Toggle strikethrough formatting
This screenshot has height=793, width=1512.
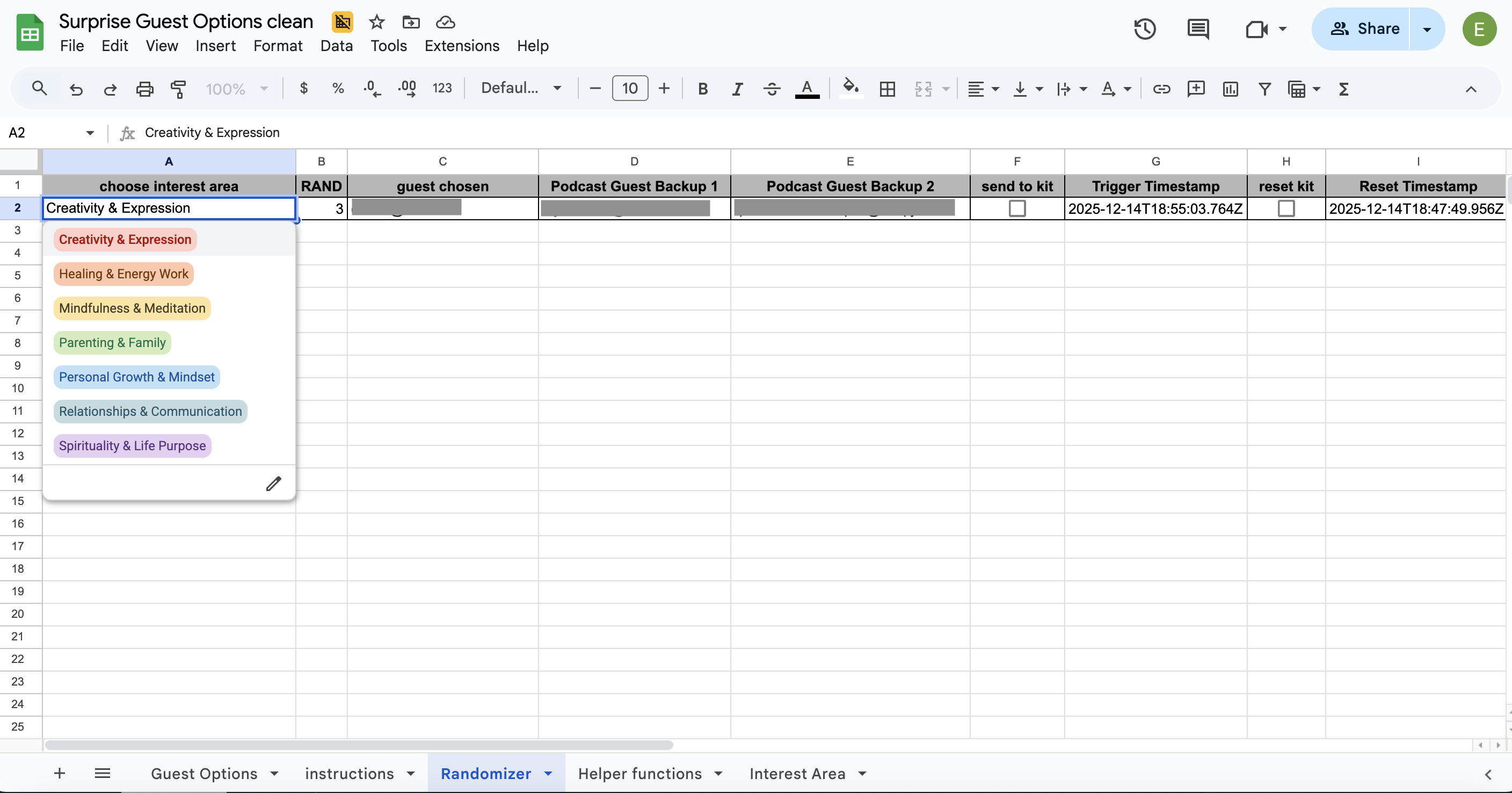point(771,89)
